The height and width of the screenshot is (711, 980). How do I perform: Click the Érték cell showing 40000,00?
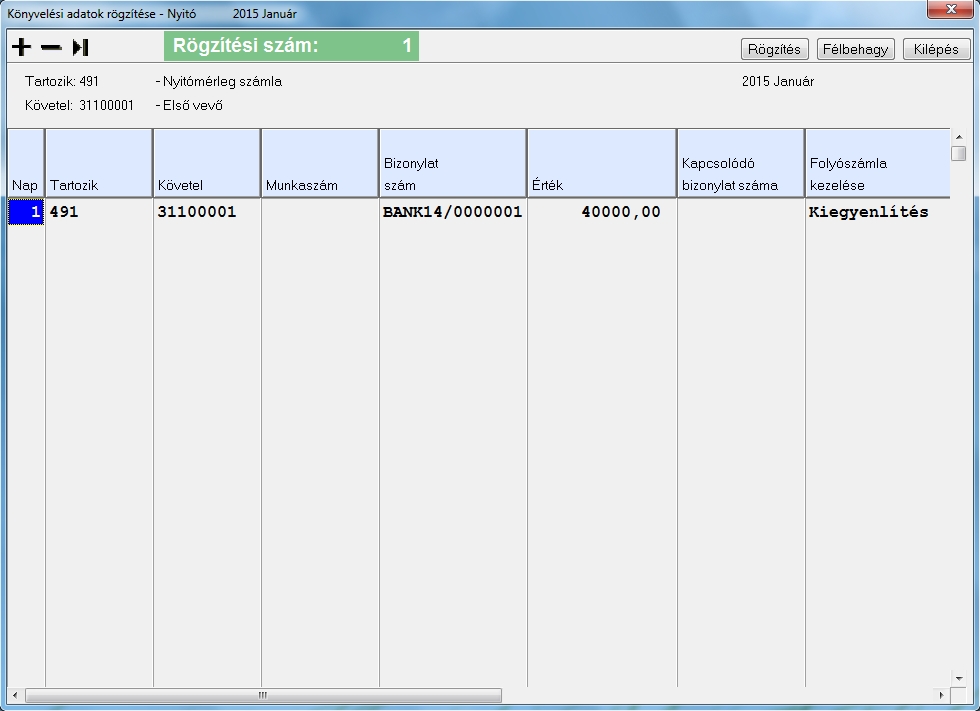[601, 212]
